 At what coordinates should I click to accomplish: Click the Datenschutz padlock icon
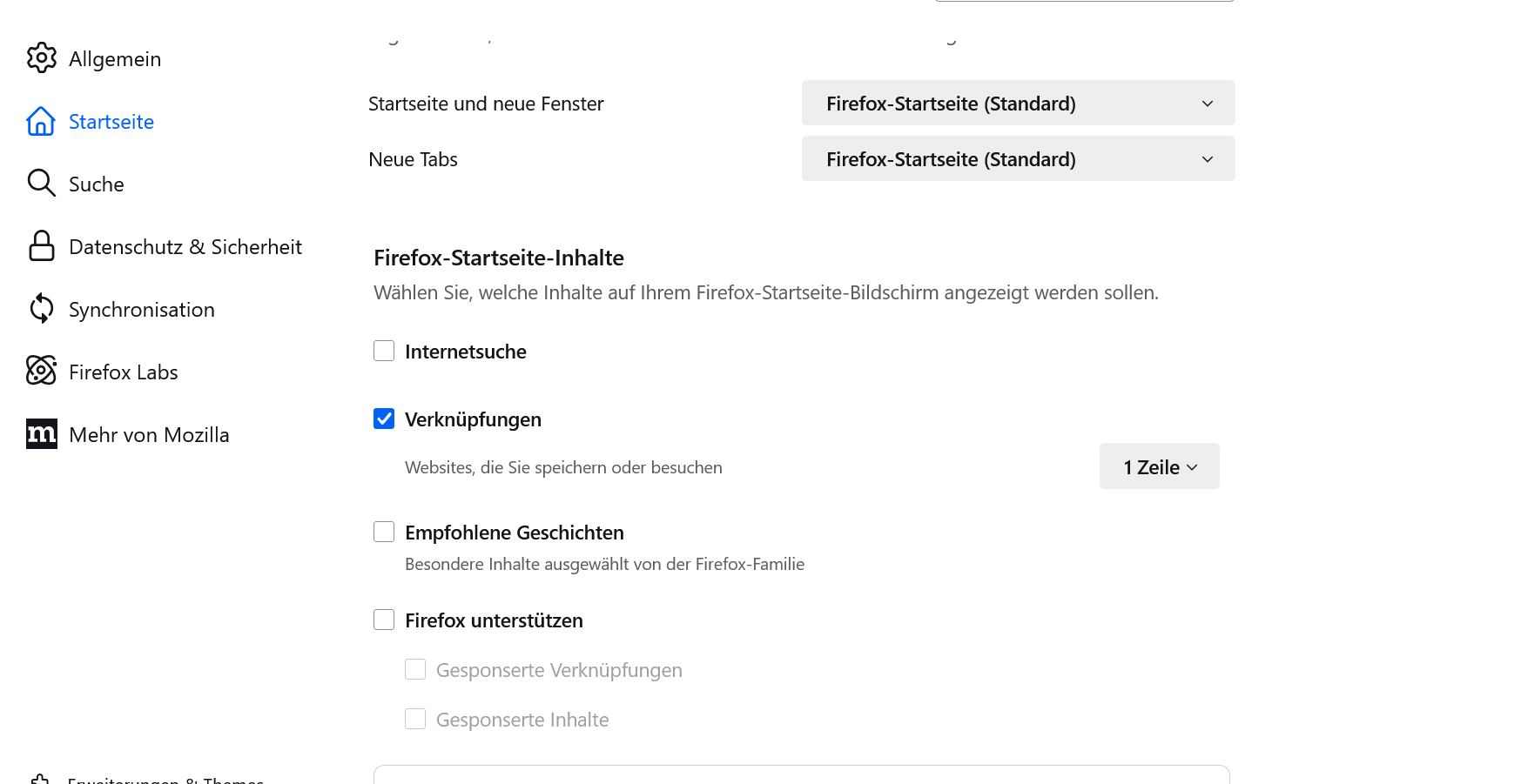[41, 246]
